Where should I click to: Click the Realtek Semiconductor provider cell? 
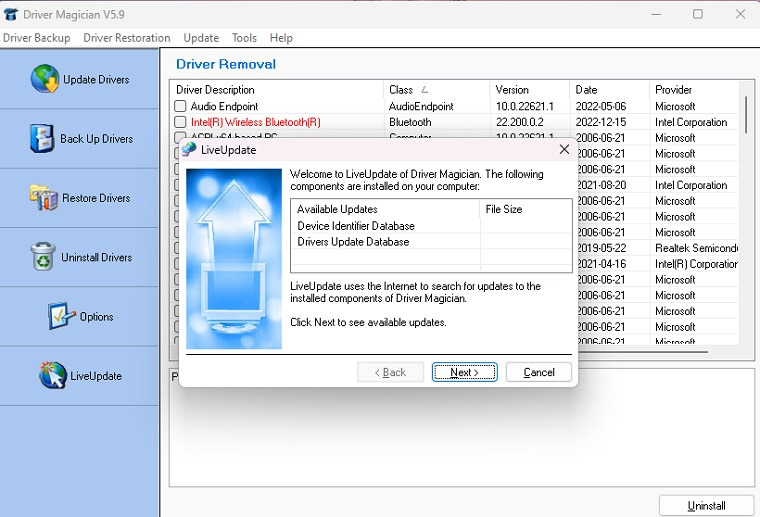(x=696, y=248)
